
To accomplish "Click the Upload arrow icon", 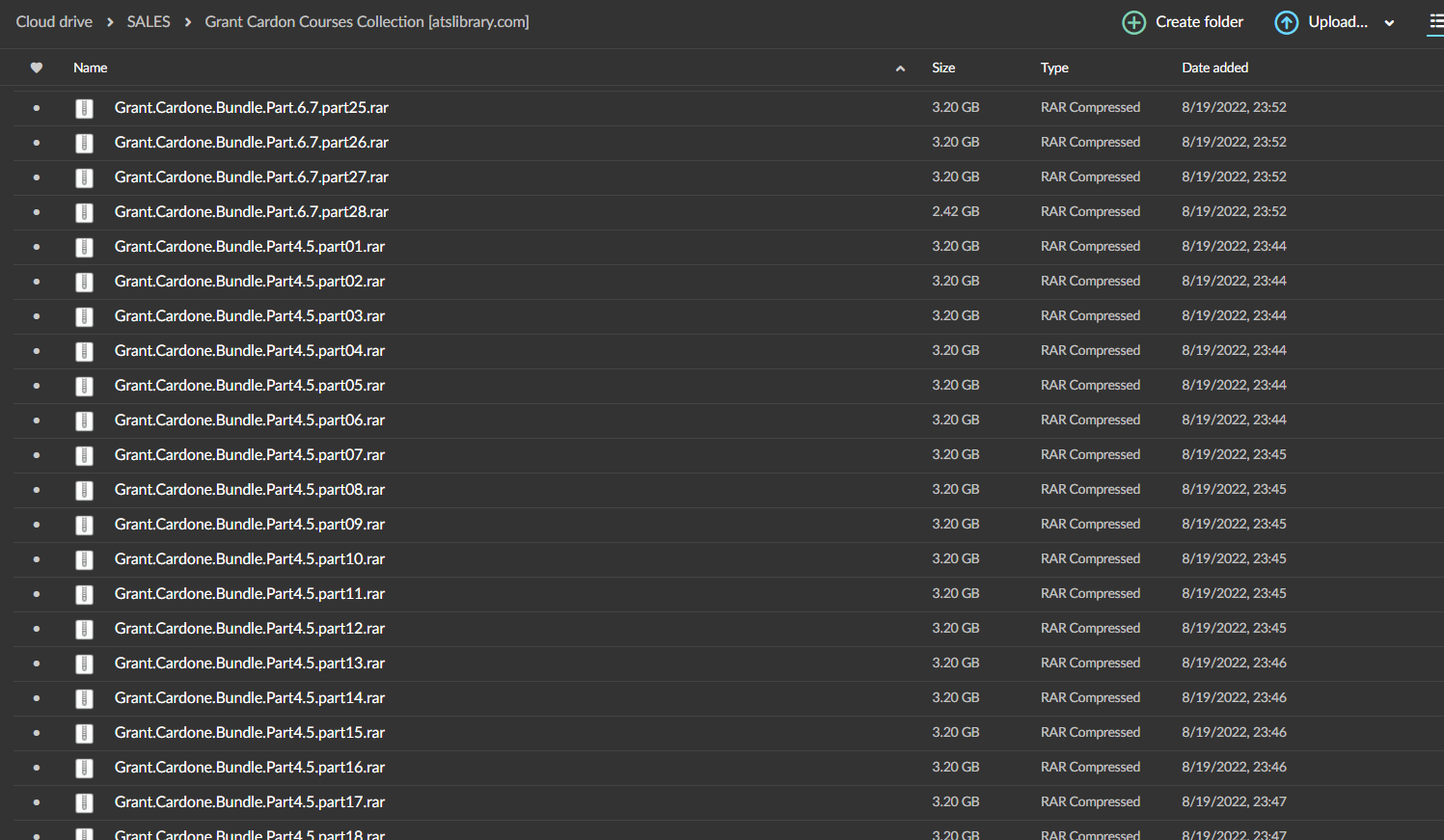I will point(1286,21).
